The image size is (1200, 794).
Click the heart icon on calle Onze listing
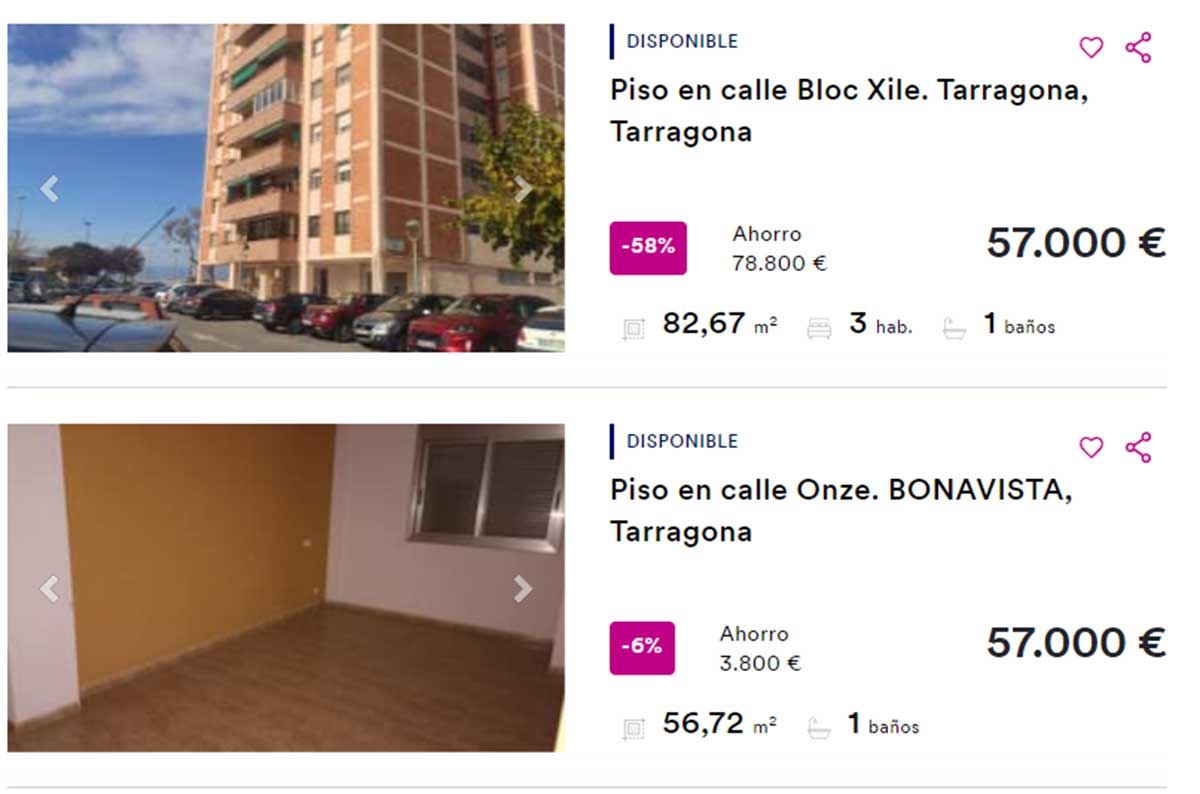pos(1090,448)
